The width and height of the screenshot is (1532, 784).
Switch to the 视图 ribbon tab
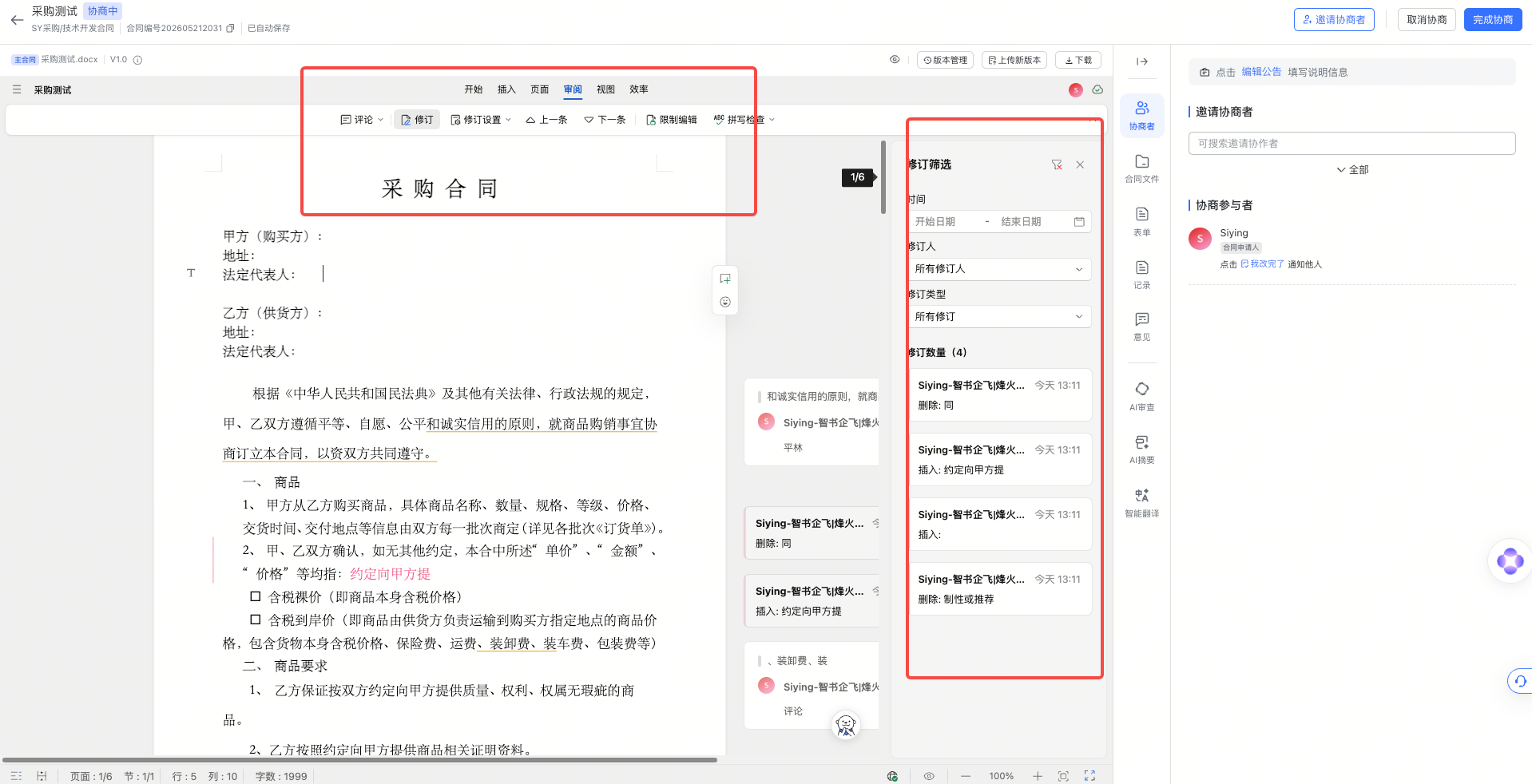[605, 89]
